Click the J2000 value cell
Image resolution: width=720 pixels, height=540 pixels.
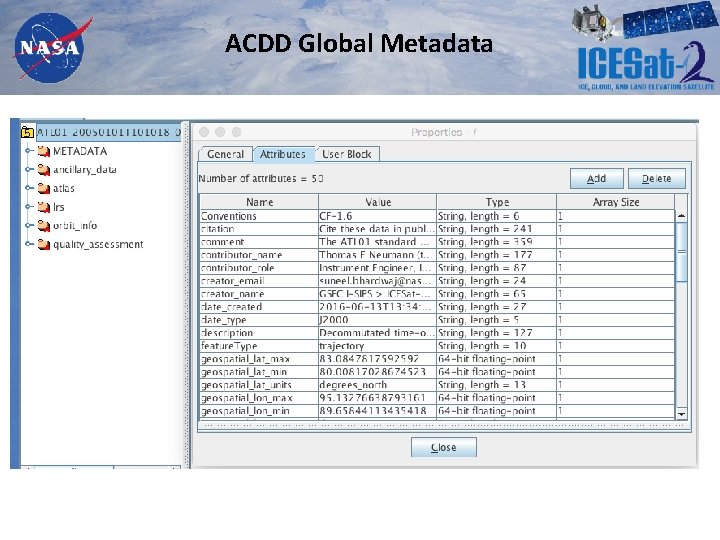(377, 320)
